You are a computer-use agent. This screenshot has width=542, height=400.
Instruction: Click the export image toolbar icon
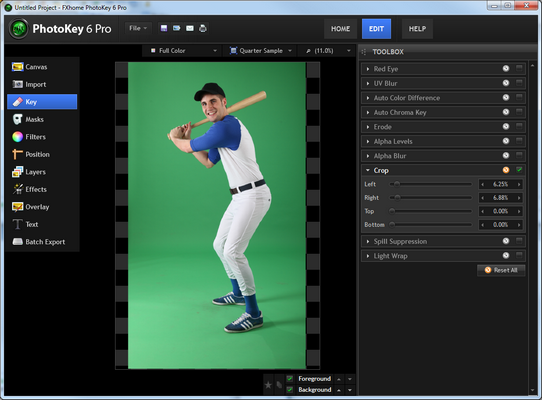177,28
